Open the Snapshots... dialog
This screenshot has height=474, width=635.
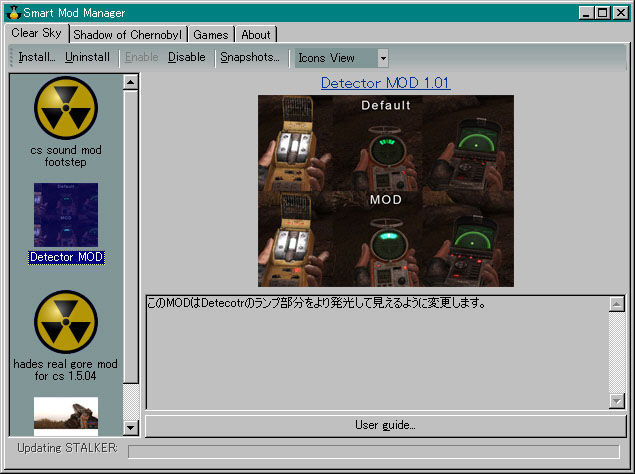tap(250, 57)
